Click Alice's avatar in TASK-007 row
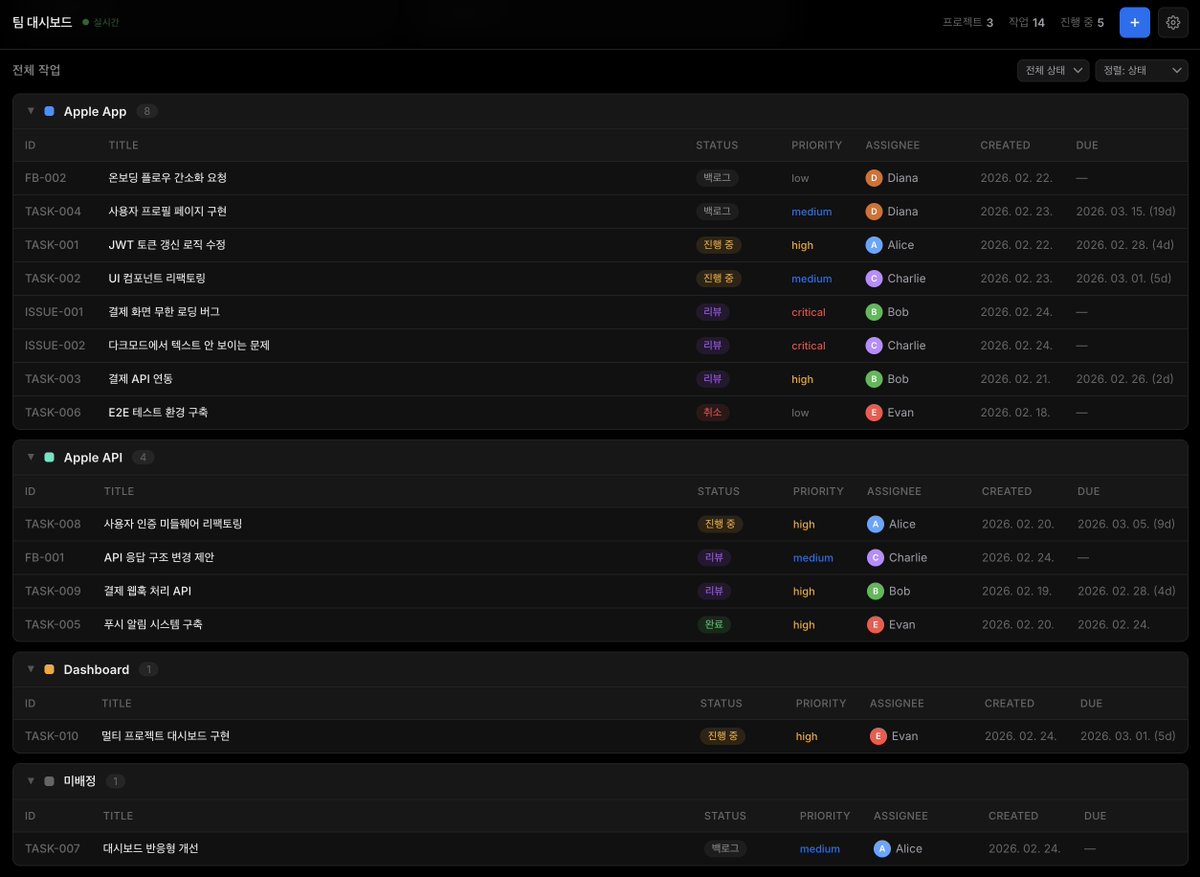The height and width of the screenshot is (877, 1200). 882,848
